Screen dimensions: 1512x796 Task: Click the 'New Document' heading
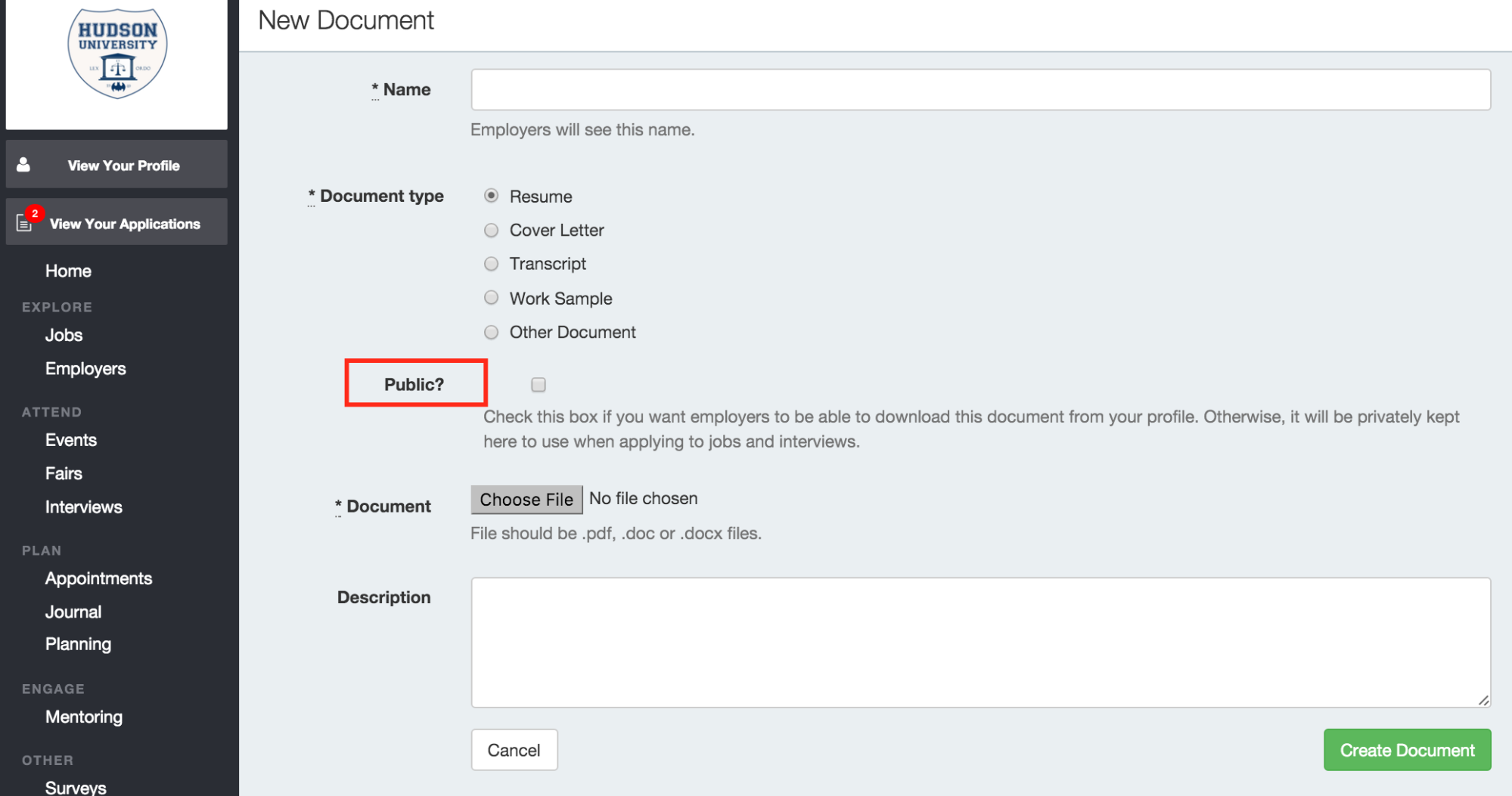tap(346, 20)
